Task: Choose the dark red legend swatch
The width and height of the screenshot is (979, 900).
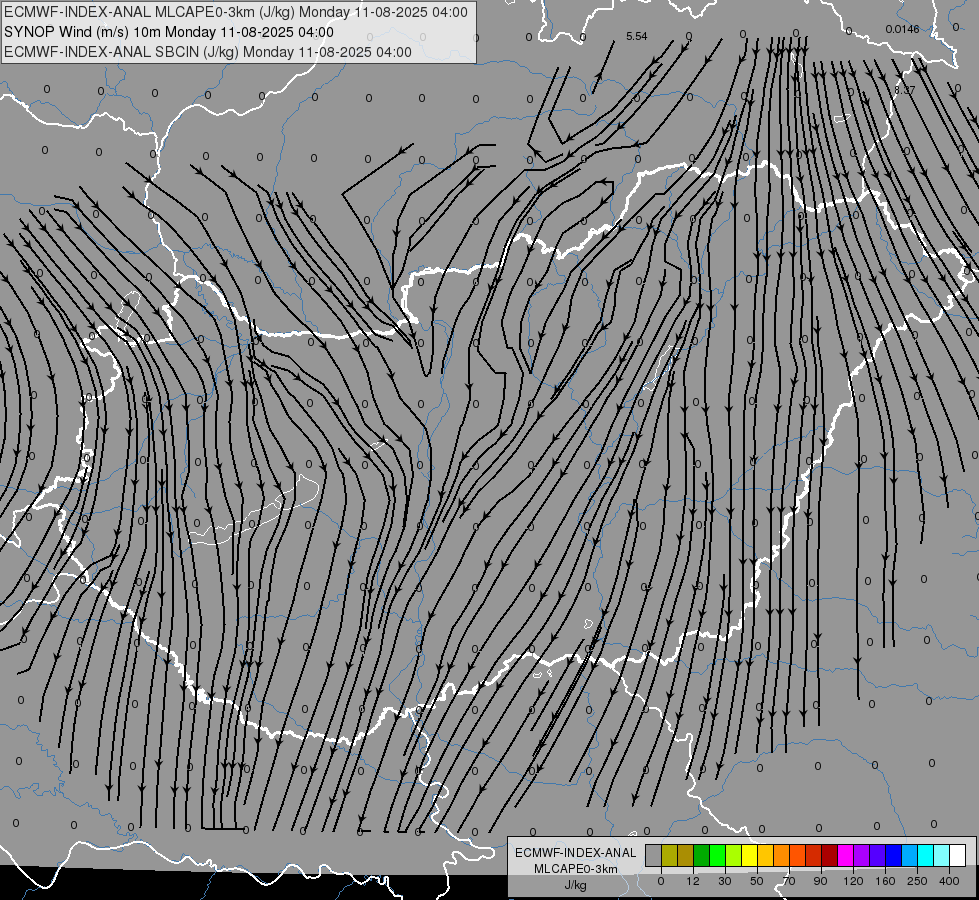Action: (830, 855)
